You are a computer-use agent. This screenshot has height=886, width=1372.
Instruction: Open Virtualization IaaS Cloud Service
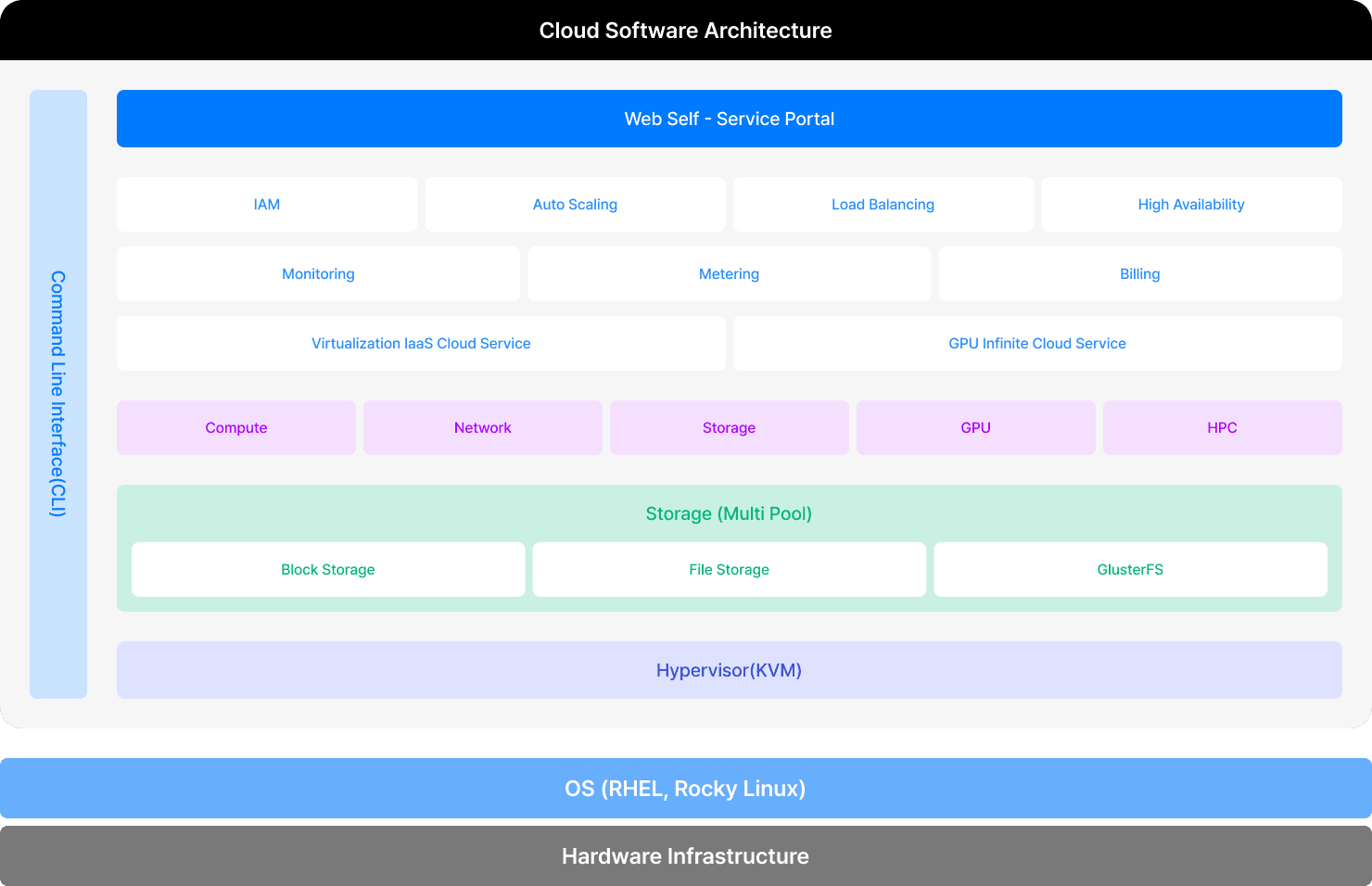[x=421, y=343]
